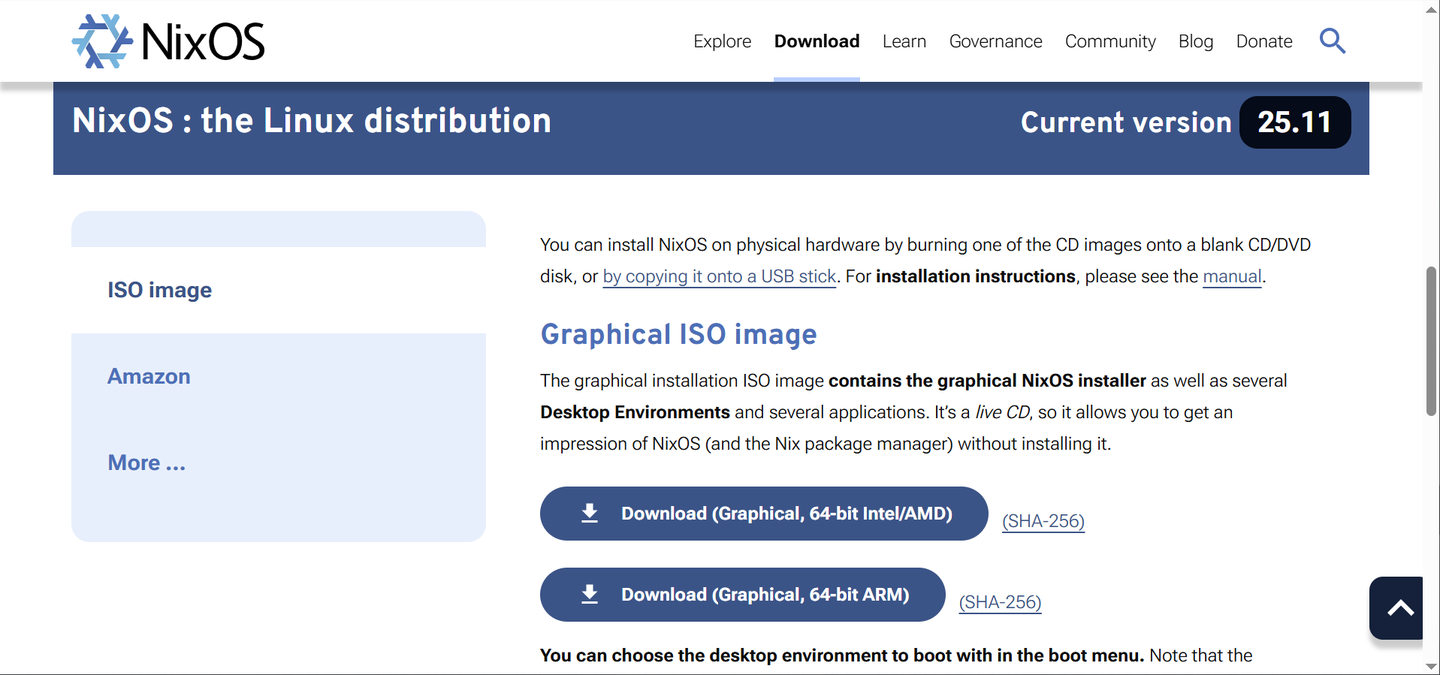
Task: Open the More ... sidebar tab
Action: [278, 462]
